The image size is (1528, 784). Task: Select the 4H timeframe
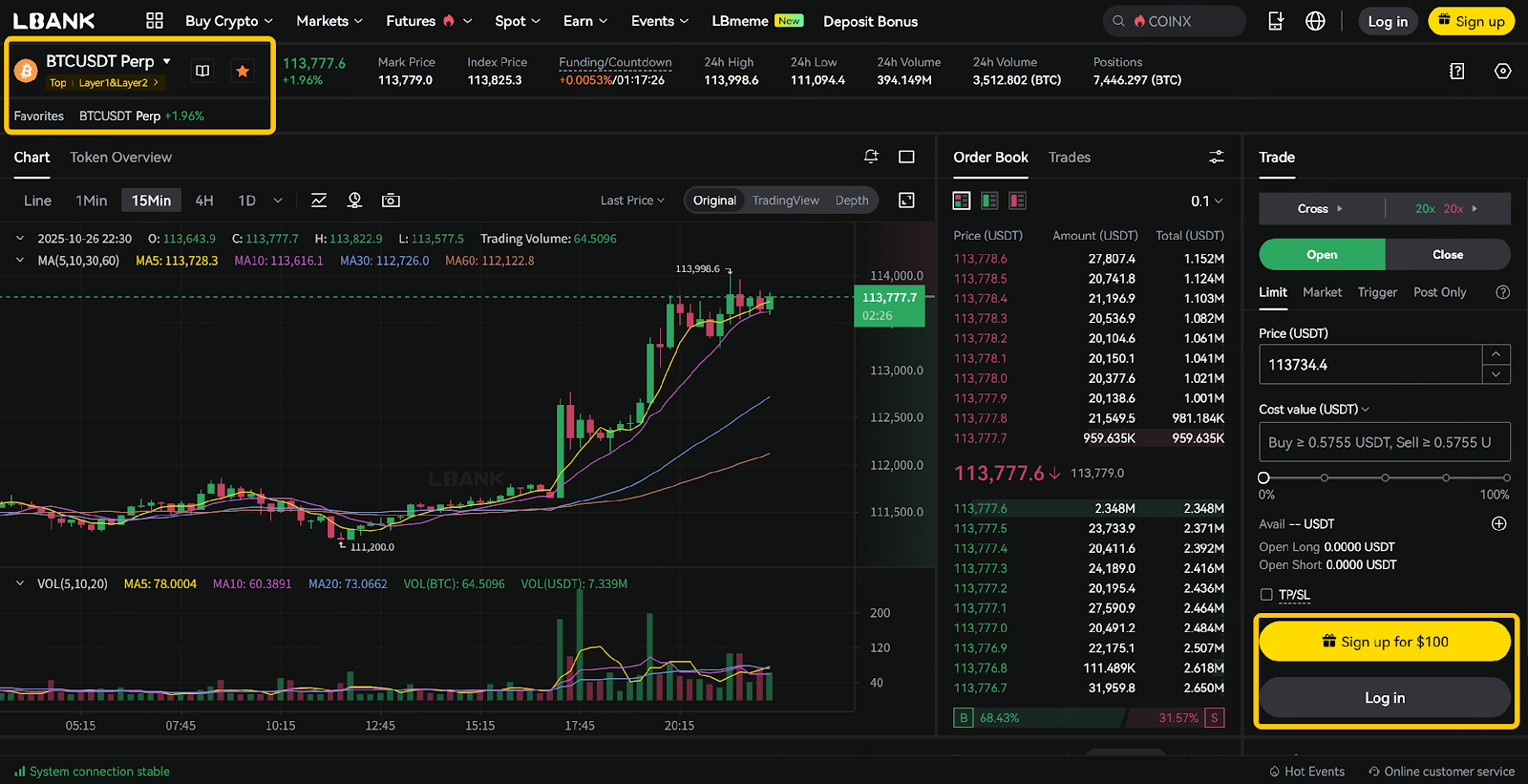pos(204,201)
